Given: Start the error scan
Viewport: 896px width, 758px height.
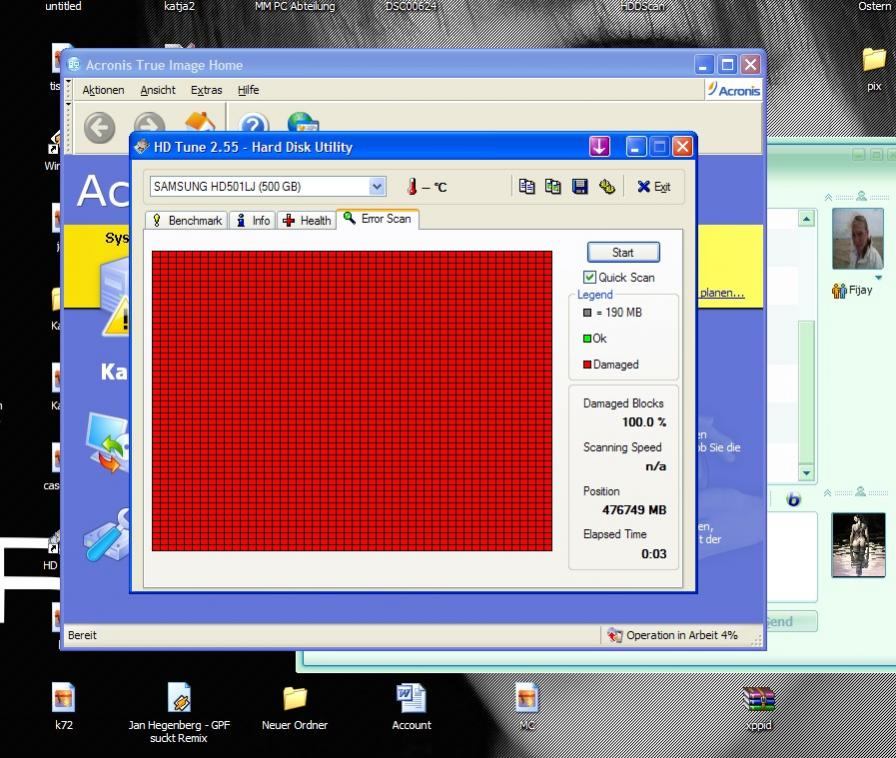Looking at the screenshot, I should pyautogui.click(x=623, y=252).
